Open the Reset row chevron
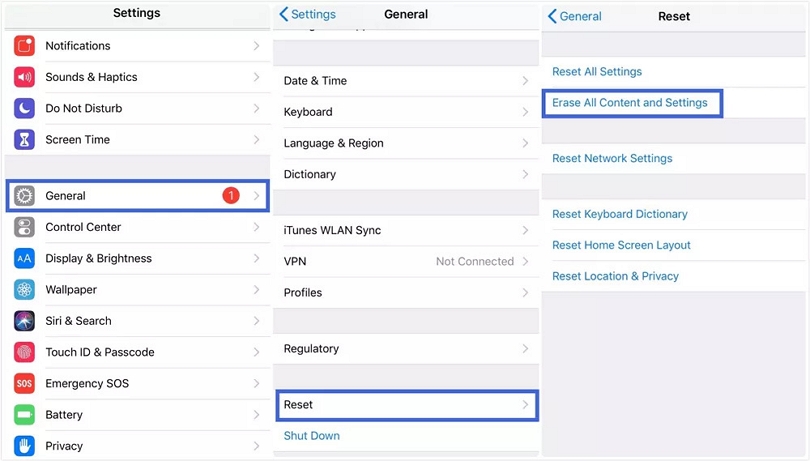The height and width of the screenshot is (461, 810). tap(525, 405)
